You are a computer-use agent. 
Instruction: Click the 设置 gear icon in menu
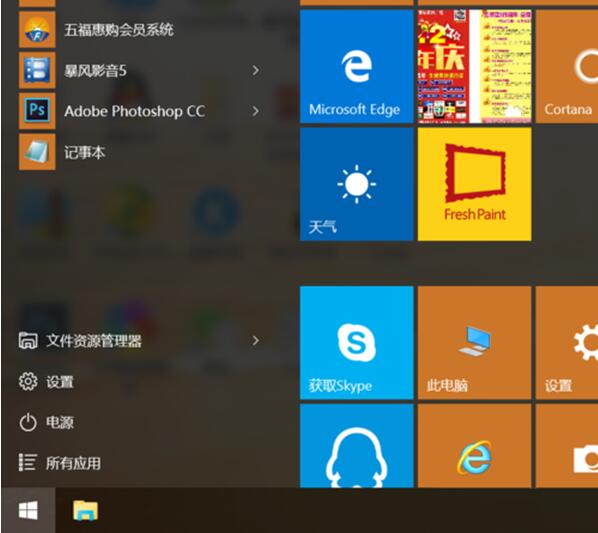tap(28, 381)
